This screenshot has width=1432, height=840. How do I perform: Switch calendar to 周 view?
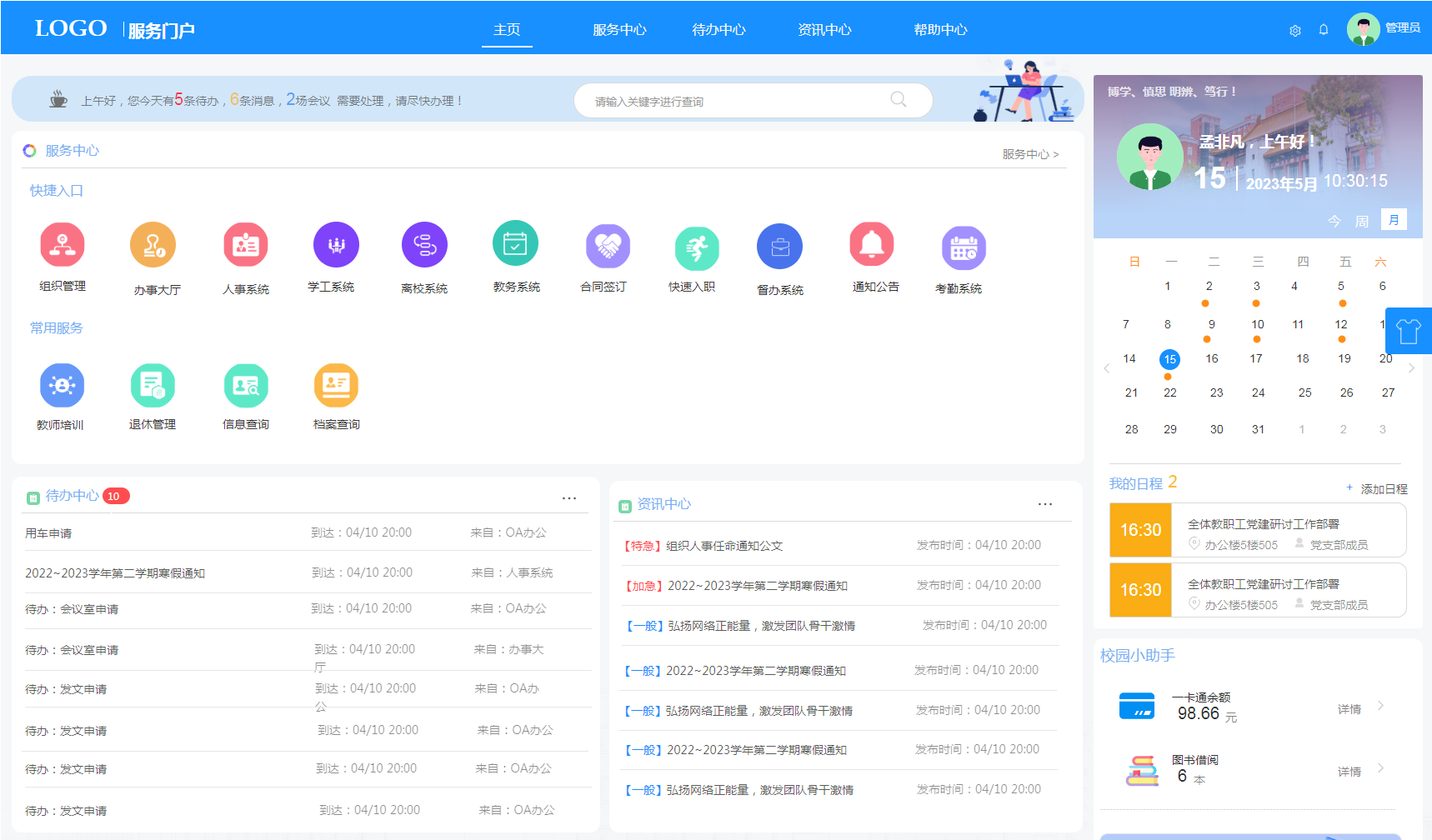1362,221
